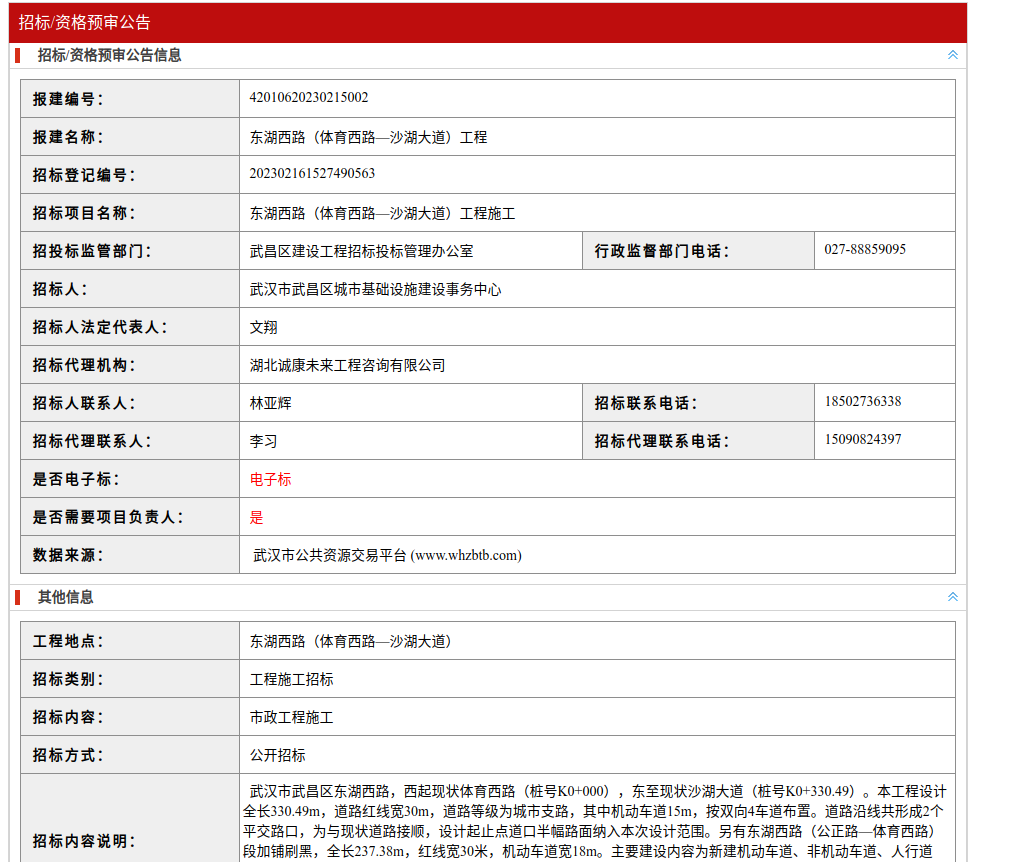Screen dimensions: 1012x862
Task: Click 公开招标 value
Action: [278, 756]
